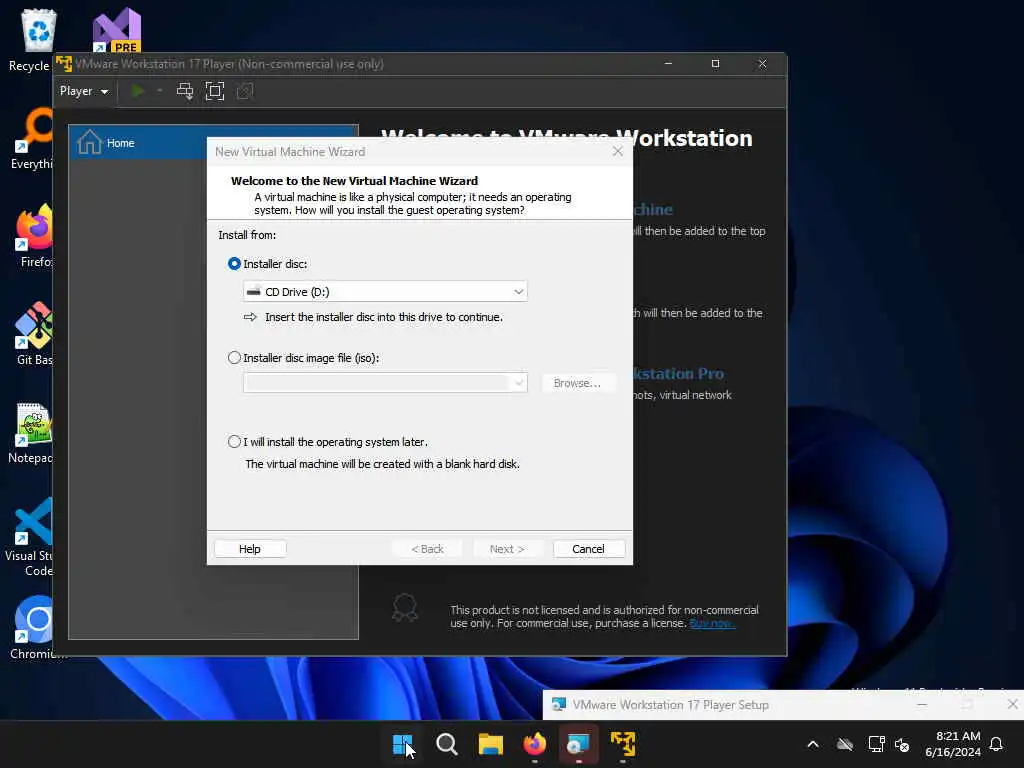Switch to VMware Player Setup installer taskbar icon
Viewport: 1024px width, 768px height.
tap(579, 744)
